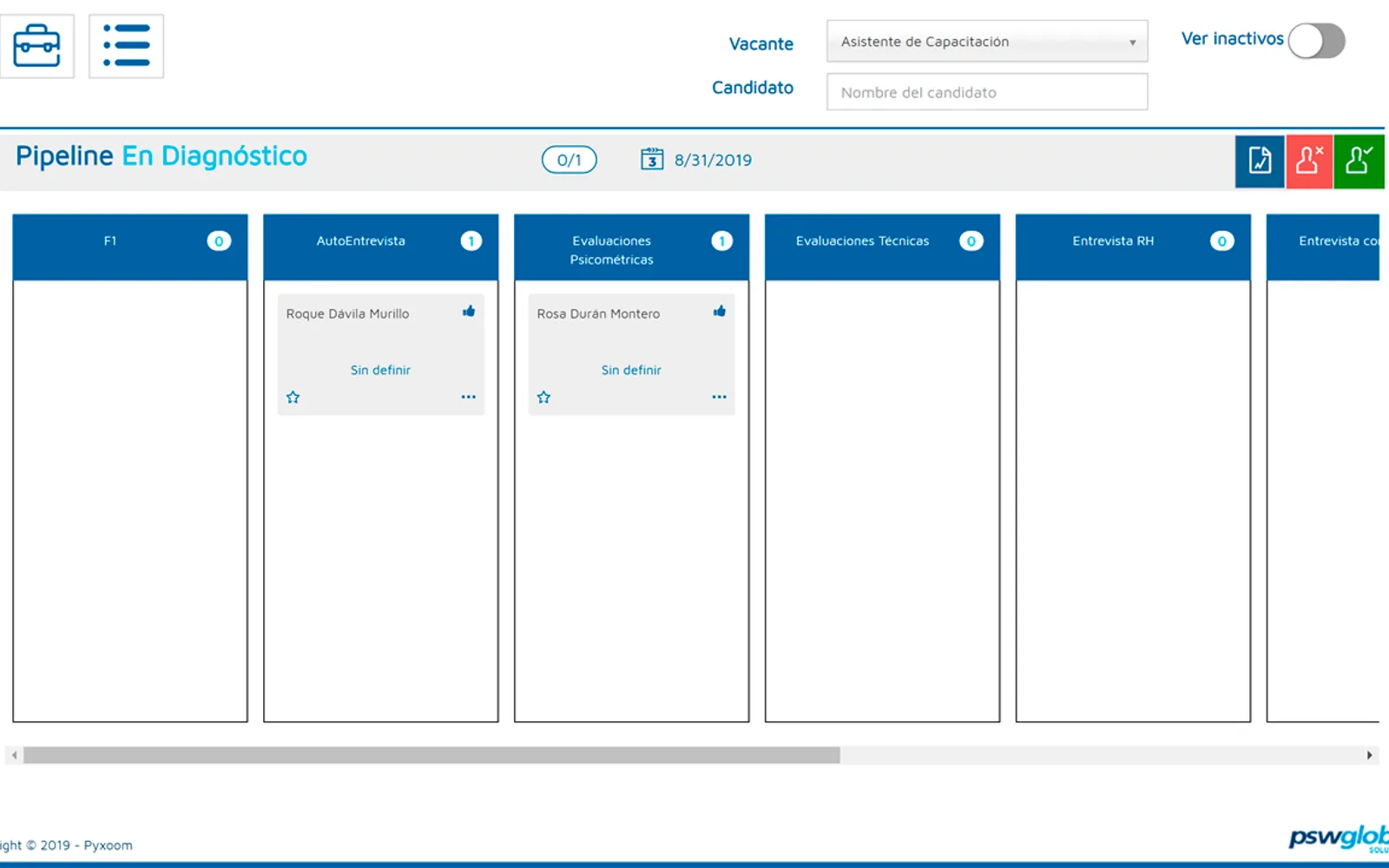Open candidate Roque Dávila Murillo
Screen dimensions: 1389x868
(x=347, y=314)
